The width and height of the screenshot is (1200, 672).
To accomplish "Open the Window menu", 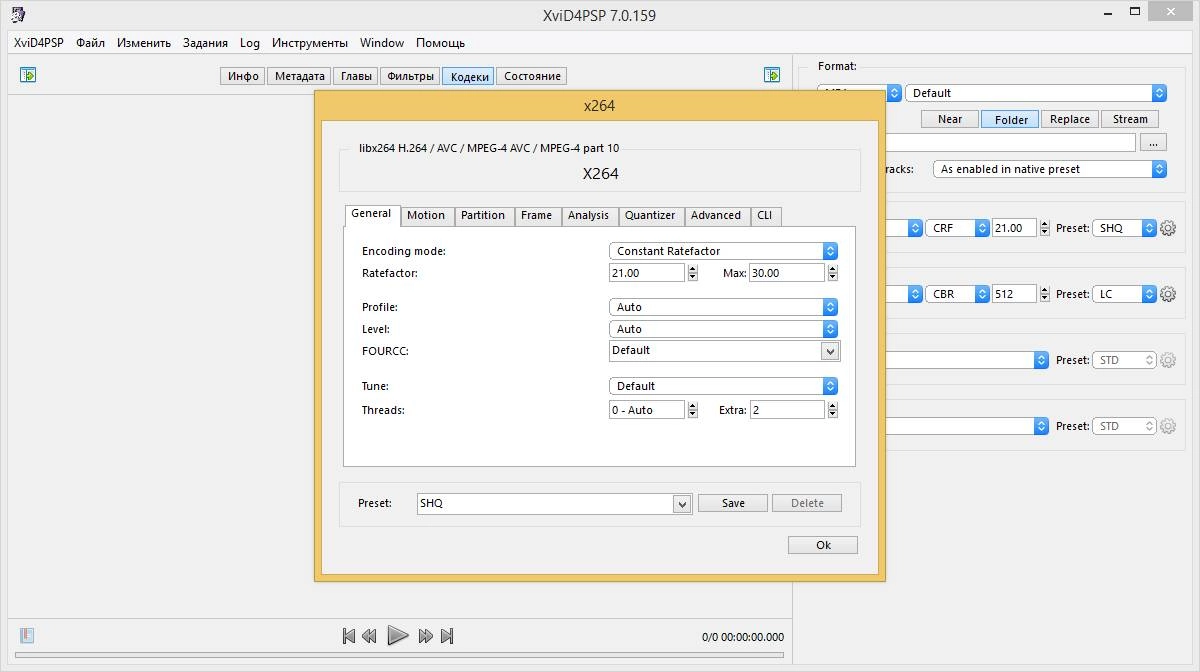I will 382,43.
